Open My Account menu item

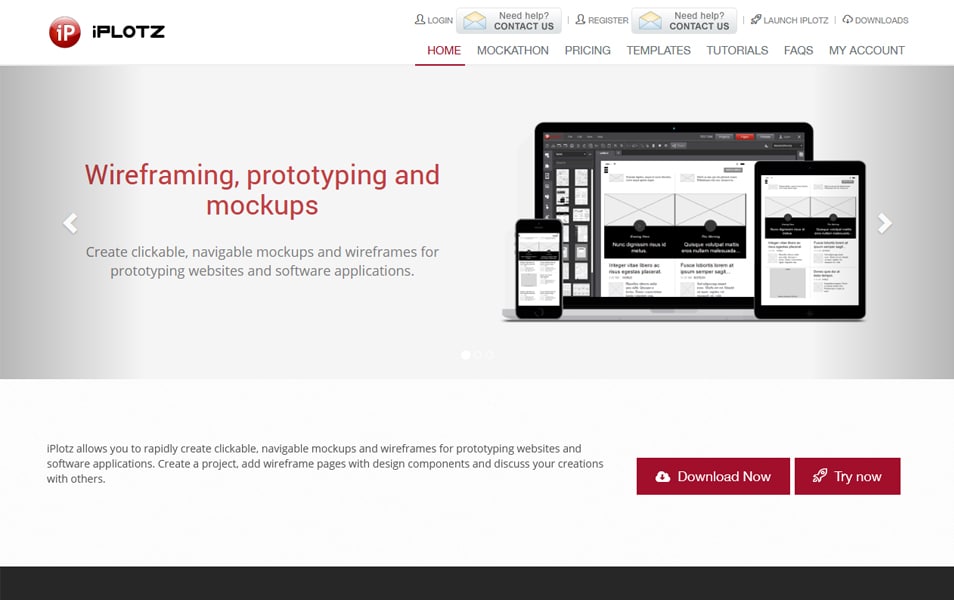click(x=866, y=51)
